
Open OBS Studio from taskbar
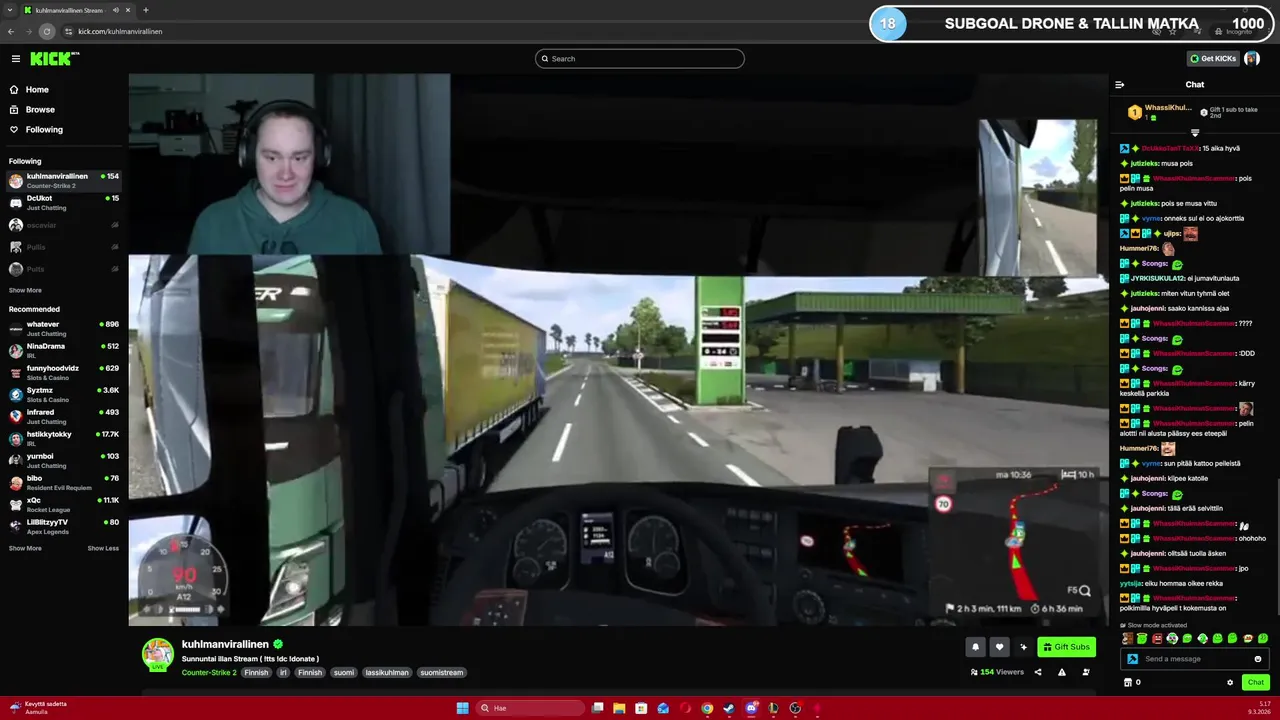click(795, 708)
